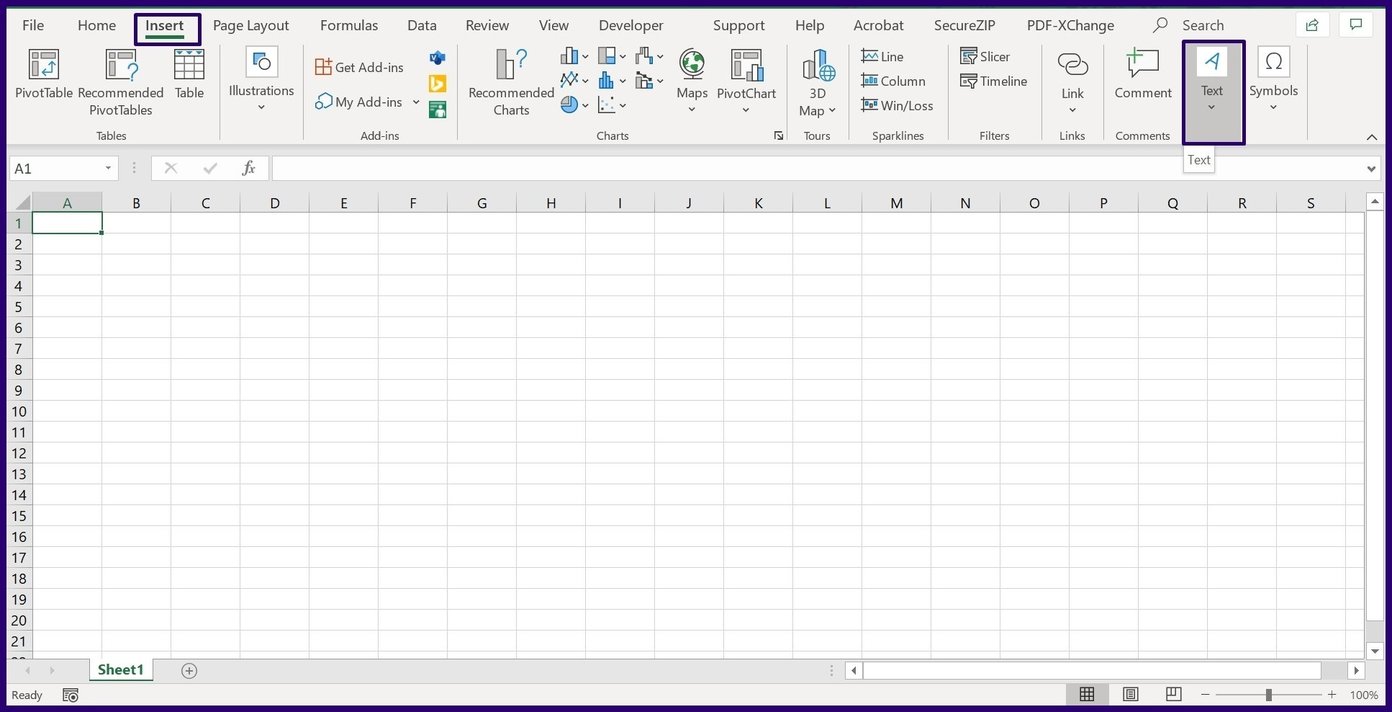Insert a Timeline filter
The image size is (1392, 712).
click(x=994, y=81)
